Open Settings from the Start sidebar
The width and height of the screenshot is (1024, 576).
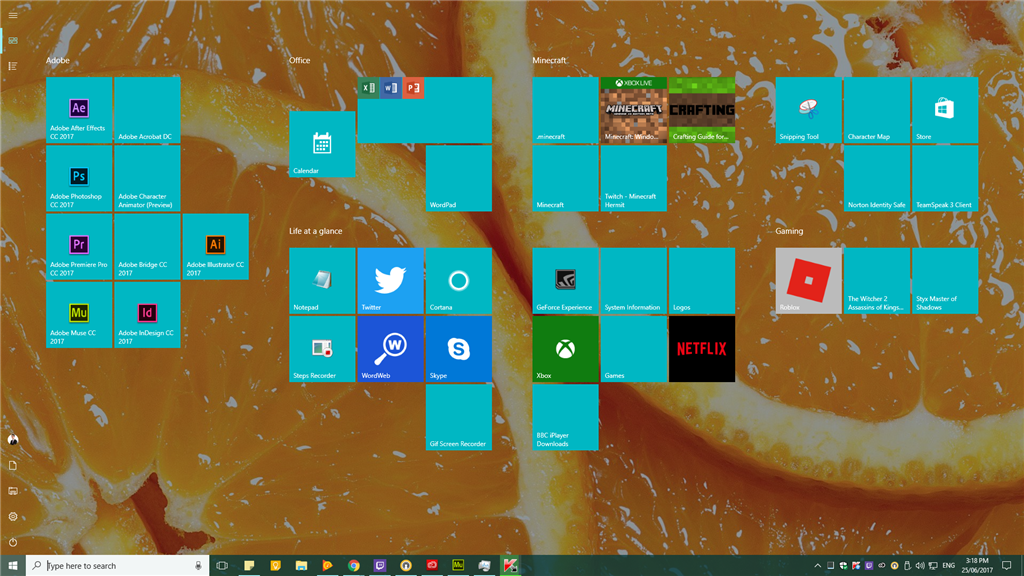[x=13, y=517]
